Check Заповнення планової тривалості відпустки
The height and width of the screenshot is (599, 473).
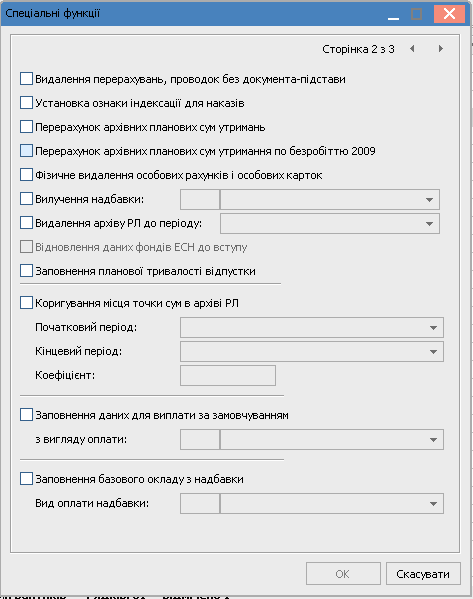pyautogui.click(x=26, y=271)
